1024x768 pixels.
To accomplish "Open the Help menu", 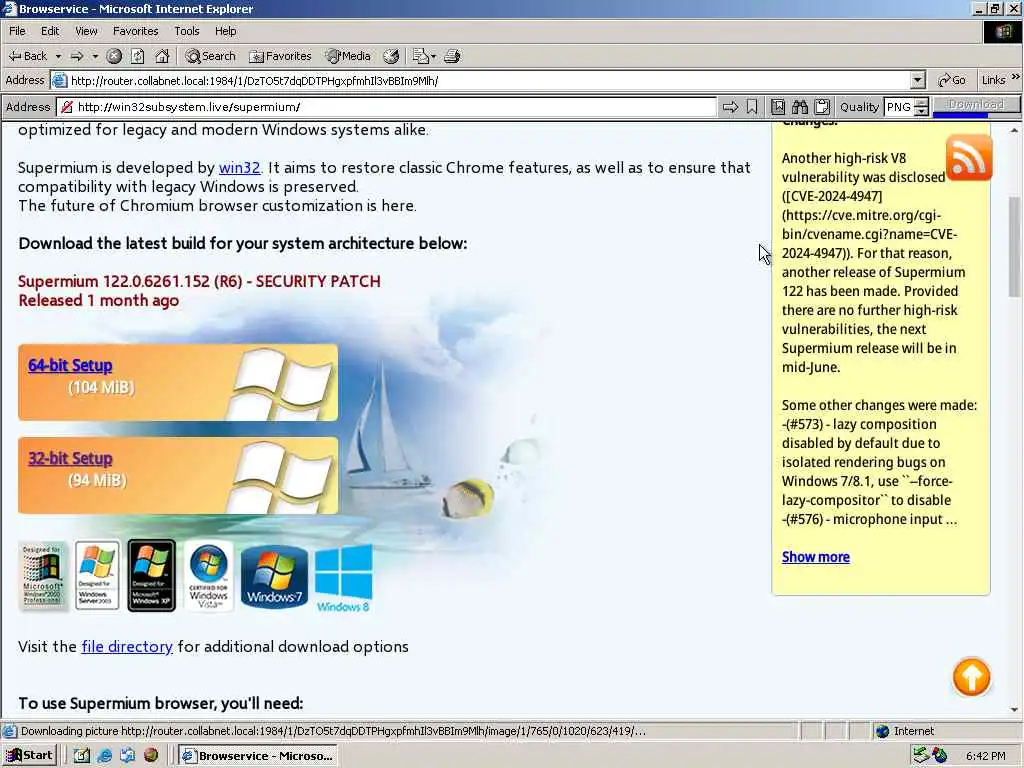I will pos(225,31).
